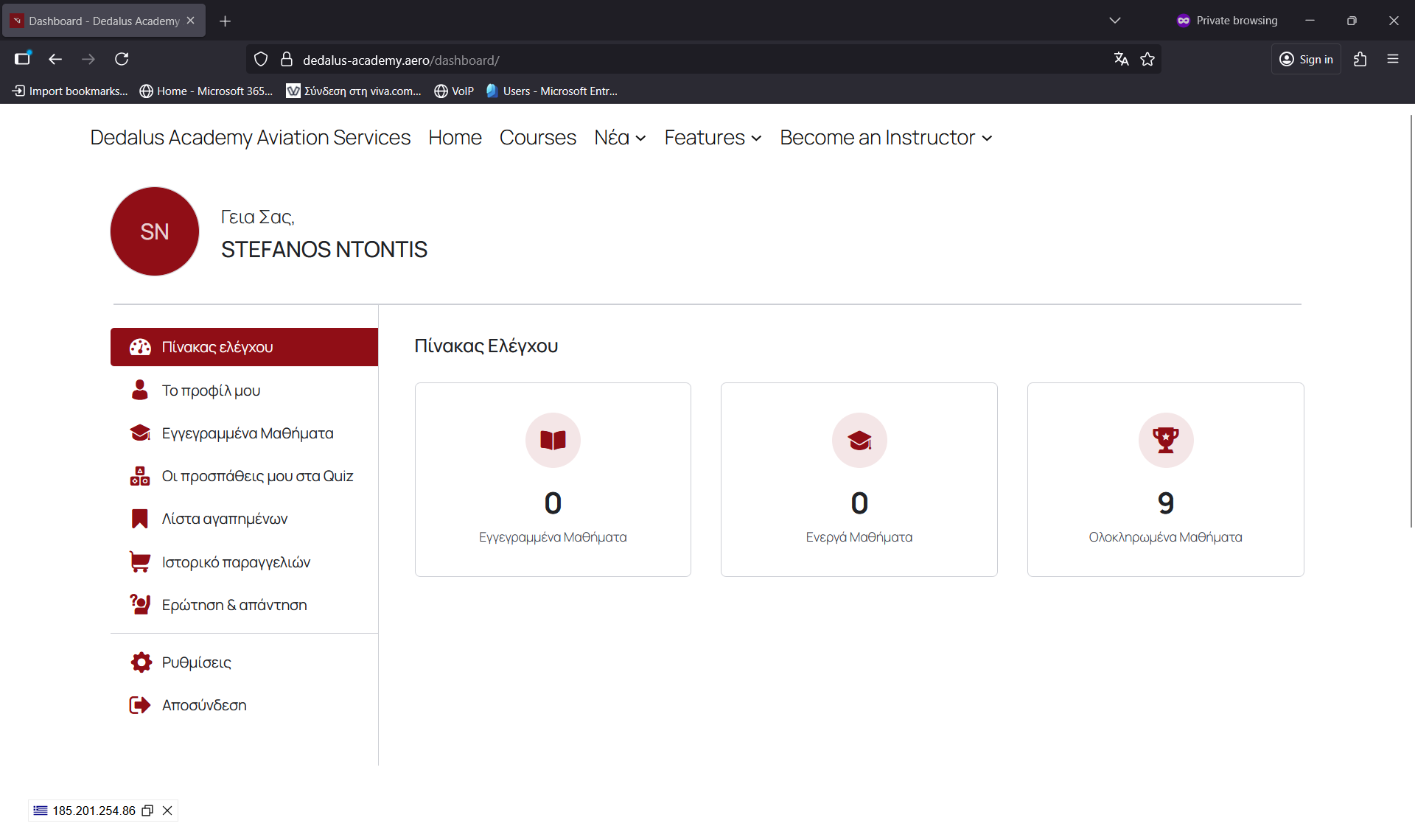Screen dimensions: 1415x840
Task: Open the Courses menu item
Action: point(537,138)
